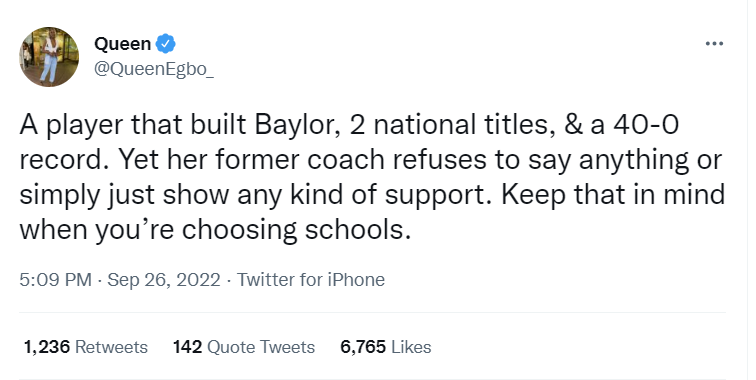The image size is (756, 380).
Task: Click the blue verified checkmark badge
Action: 165,44
